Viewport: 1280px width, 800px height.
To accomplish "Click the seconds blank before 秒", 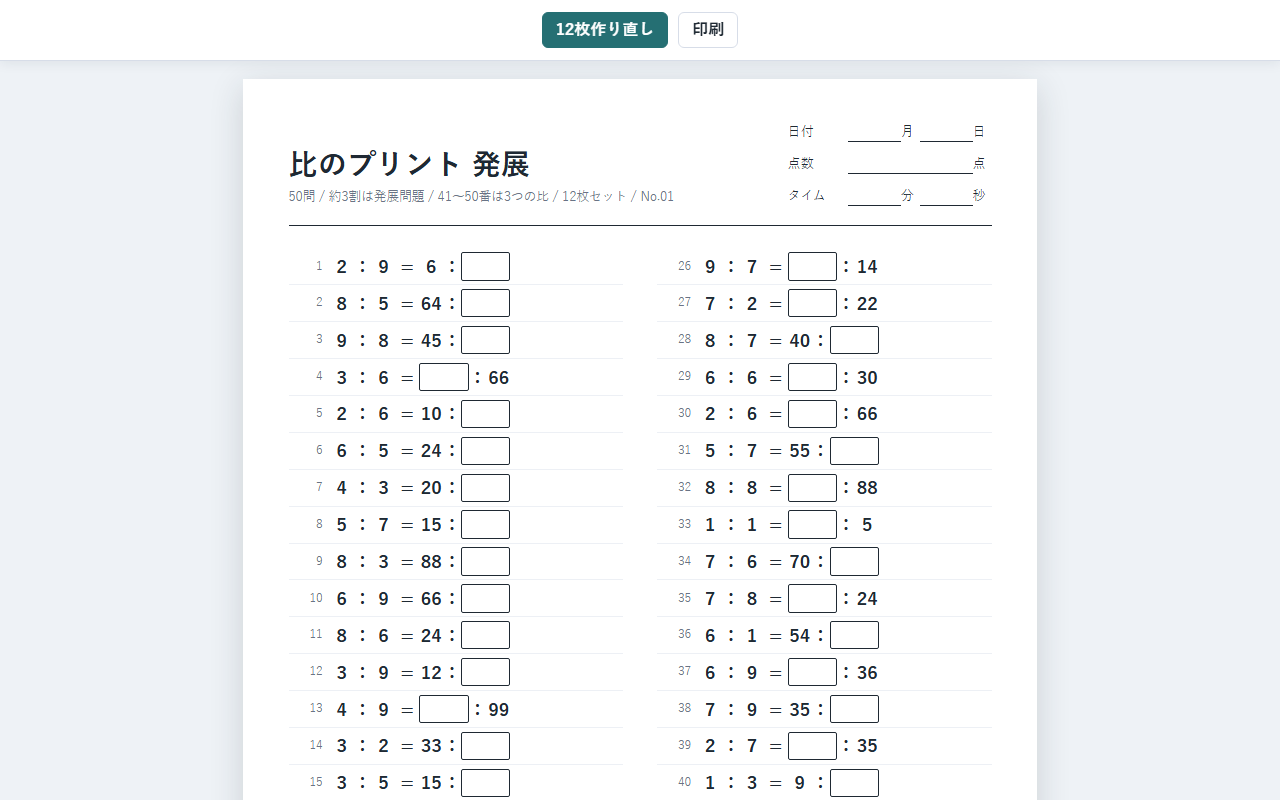I will point(946,196).
